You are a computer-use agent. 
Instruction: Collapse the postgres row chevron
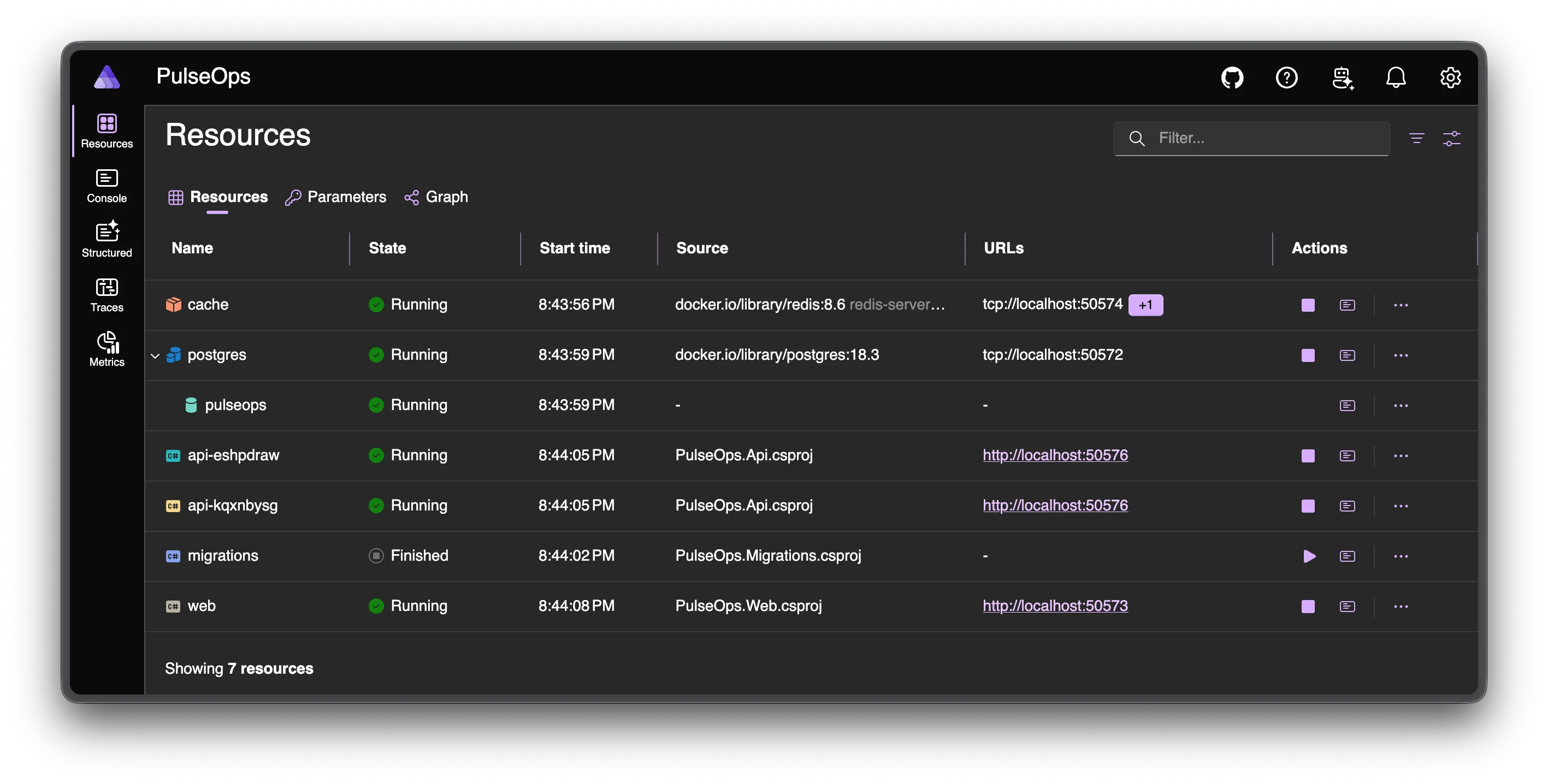pyautogui.click(x=155, y=355)
